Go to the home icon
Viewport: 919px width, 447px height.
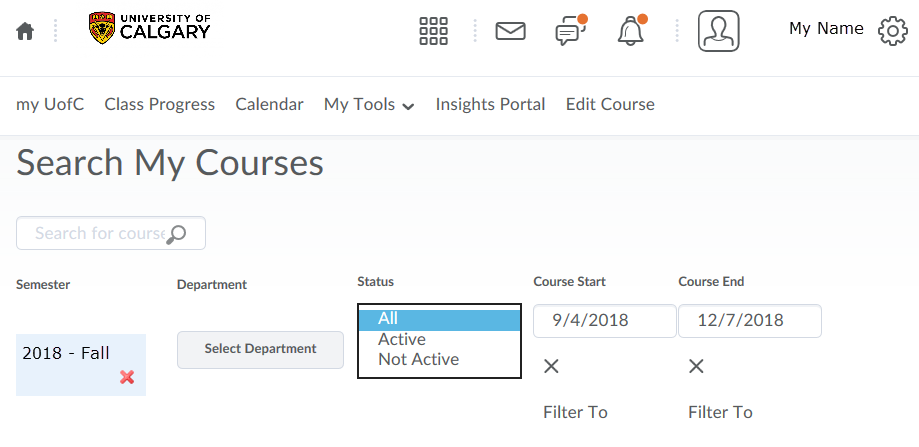pos(25,30)
